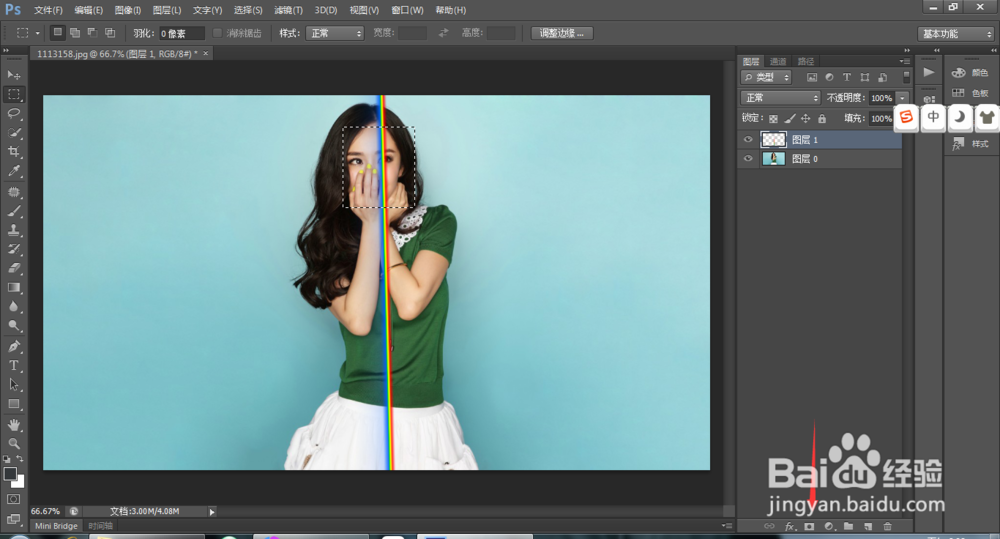Image resolution: width=1000 pixels, height=539 pixels.
Task: Click the foreground color swatch
Action: point(10,474)
